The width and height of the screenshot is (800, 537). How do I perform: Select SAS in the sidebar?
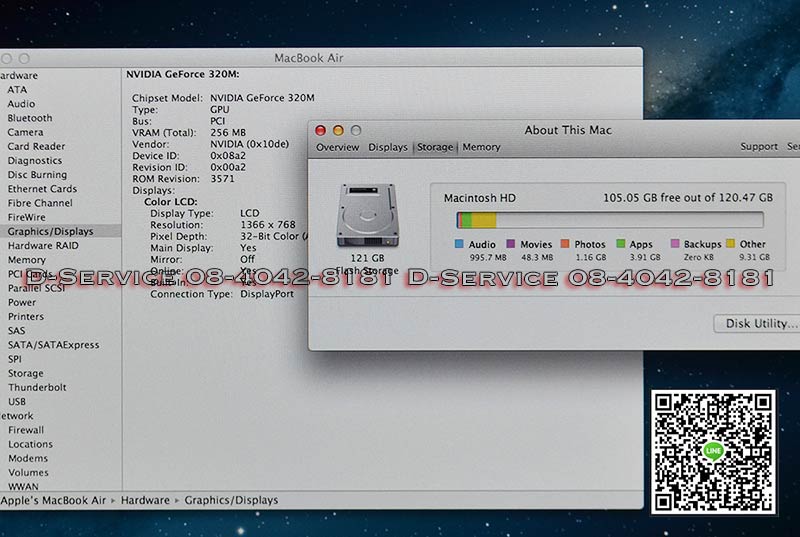point(16,331)
